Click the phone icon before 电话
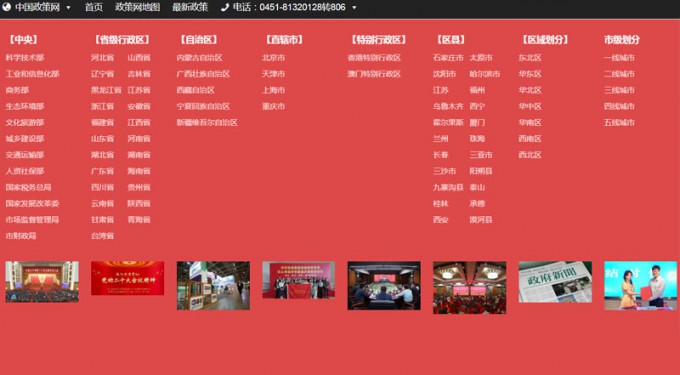680x375 pixels. coord(224,7)
